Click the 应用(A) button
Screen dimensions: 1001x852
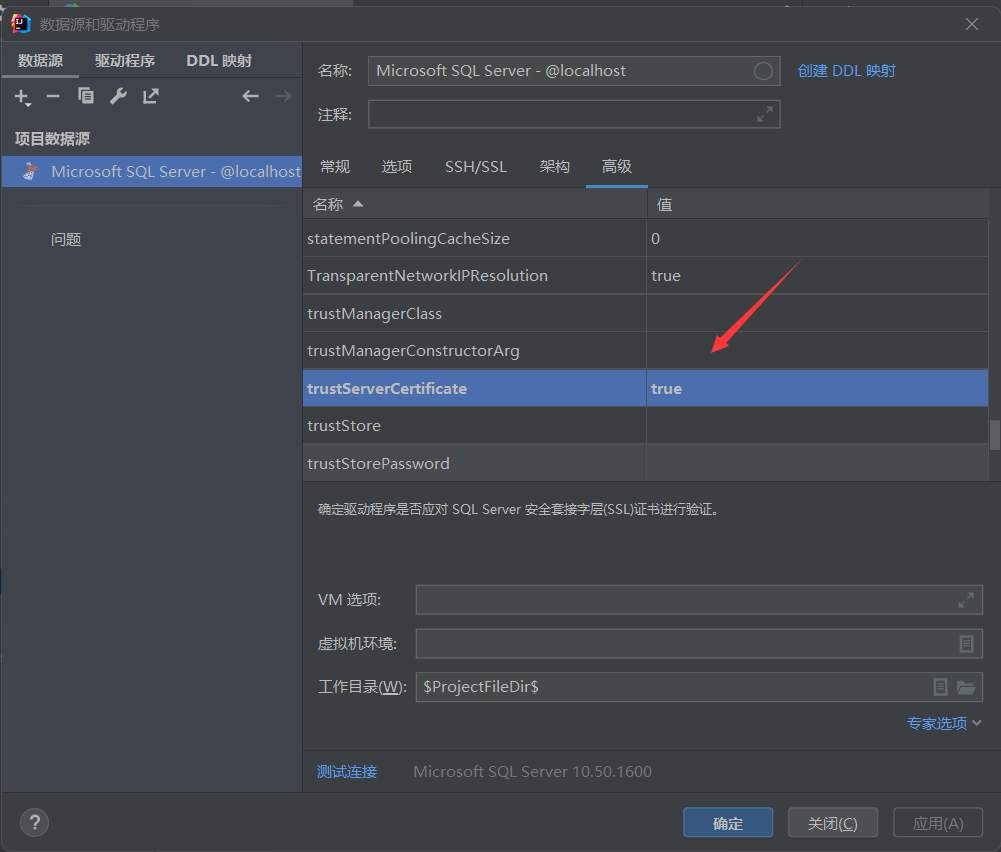point(938,823)
